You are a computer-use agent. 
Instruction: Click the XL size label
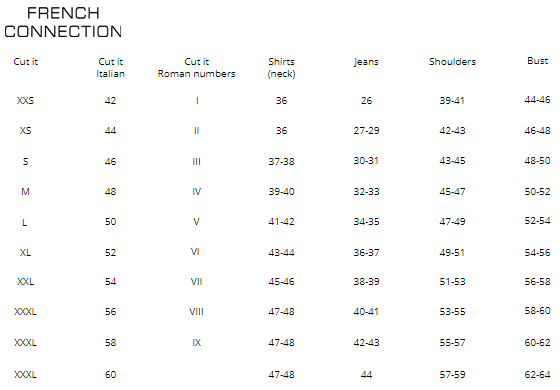(x=25, y=252)
